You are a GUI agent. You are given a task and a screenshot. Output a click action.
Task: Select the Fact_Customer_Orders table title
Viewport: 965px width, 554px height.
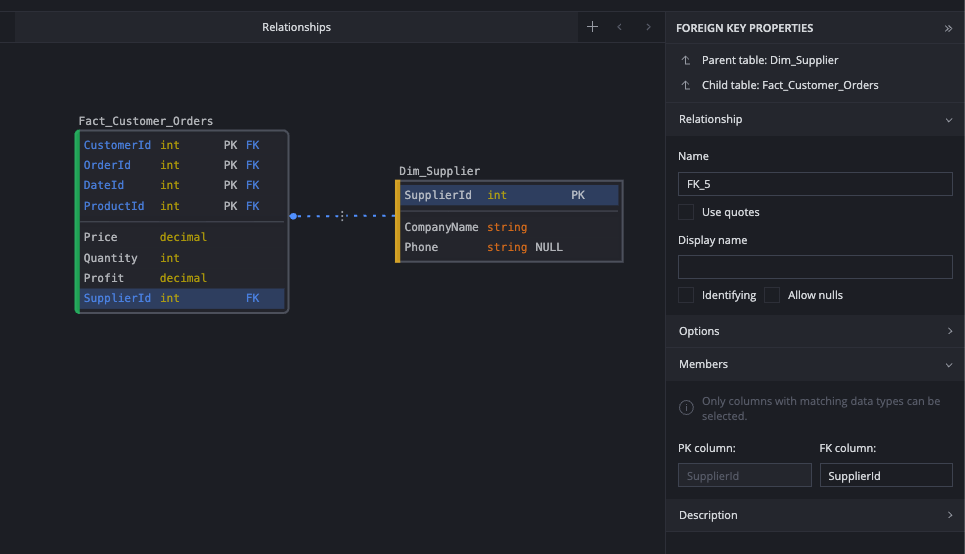pos(146,121)
